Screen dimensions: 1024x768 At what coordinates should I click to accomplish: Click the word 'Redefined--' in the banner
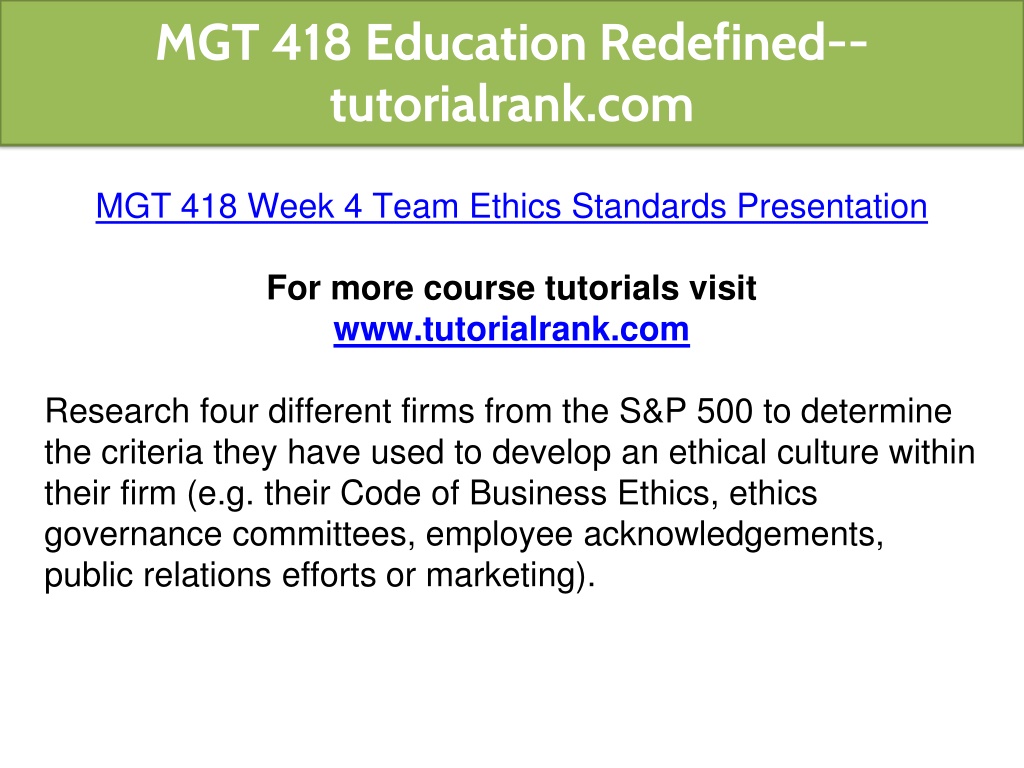click(x=734, y=43)
